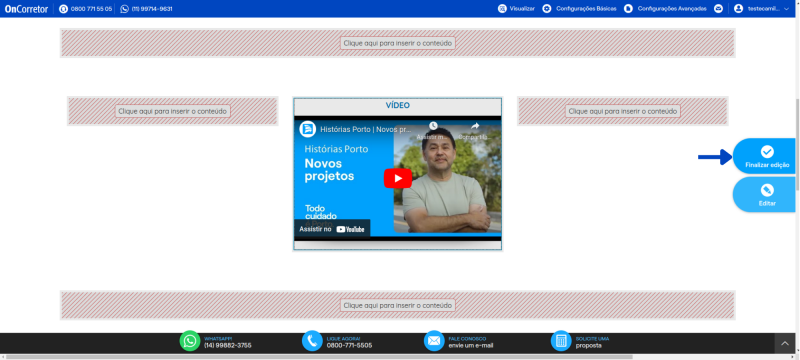Insert content in the left column block
This screenshot has width=800, height=360.
[172, 111]
